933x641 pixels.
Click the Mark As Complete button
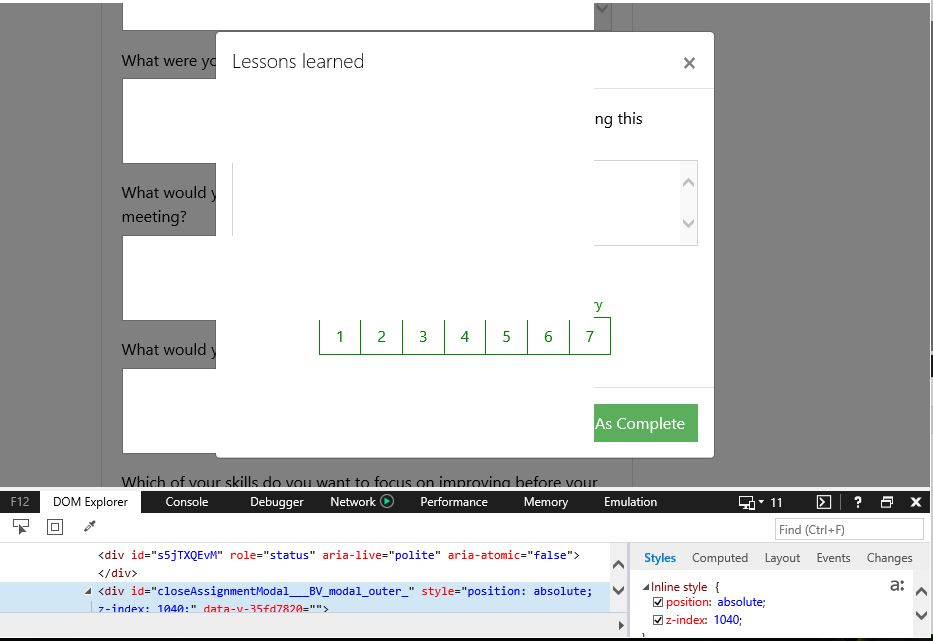point(644,423)
